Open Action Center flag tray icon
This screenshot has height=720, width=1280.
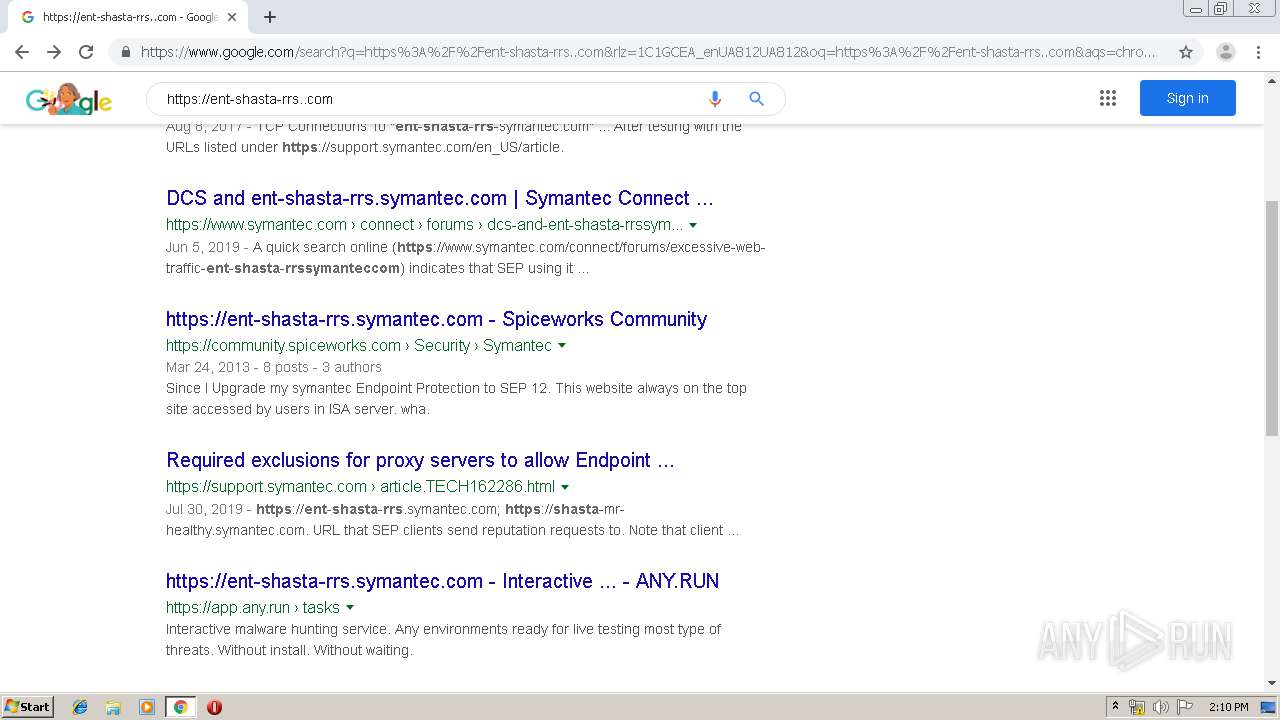pyautogui.click(x=1185, y=707)
